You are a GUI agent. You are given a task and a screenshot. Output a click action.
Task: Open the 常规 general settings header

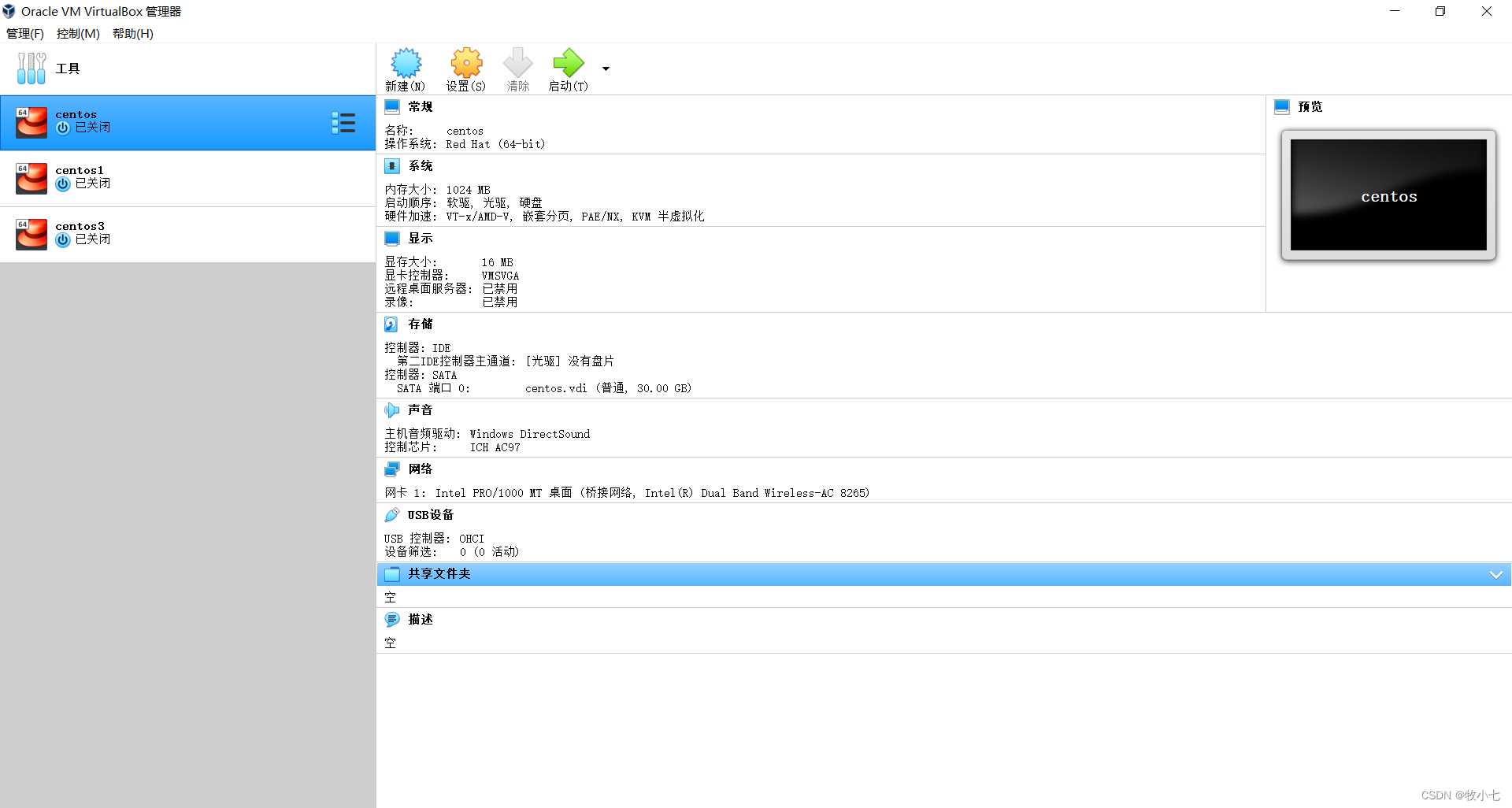pos(421,106)
